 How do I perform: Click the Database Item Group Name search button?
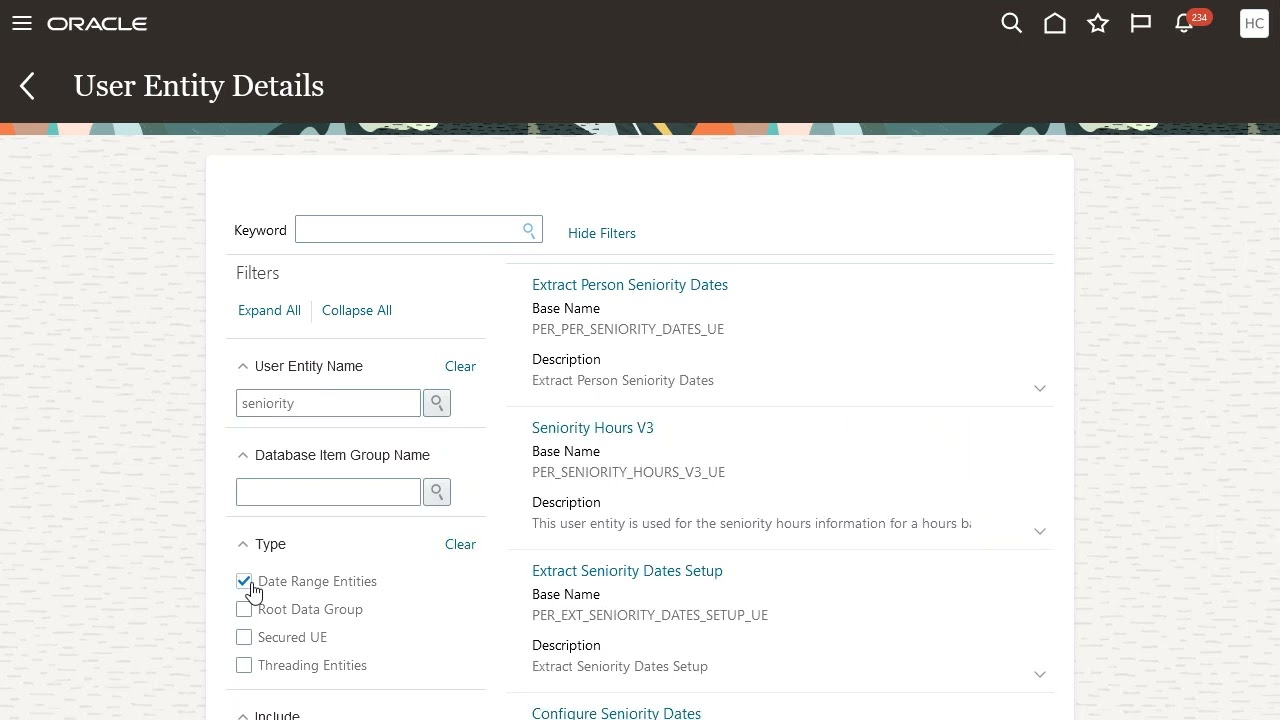click(x=437, y=492)
